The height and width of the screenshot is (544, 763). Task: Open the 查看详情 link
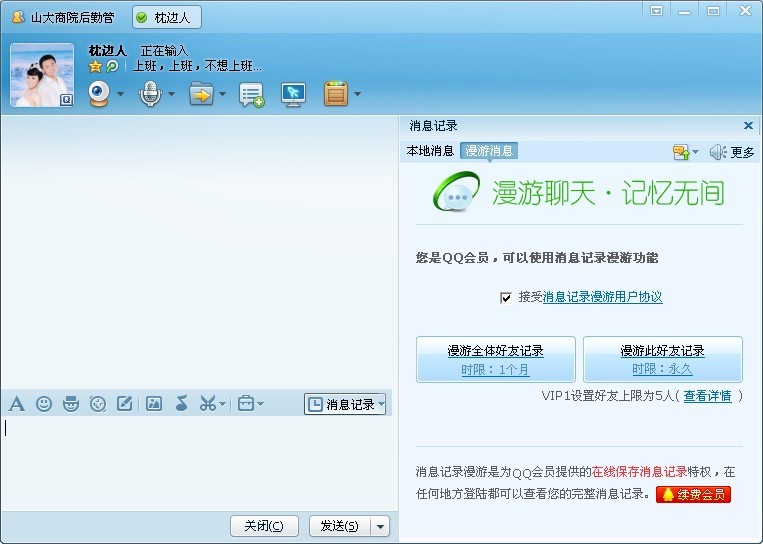[x=708, y=396]
